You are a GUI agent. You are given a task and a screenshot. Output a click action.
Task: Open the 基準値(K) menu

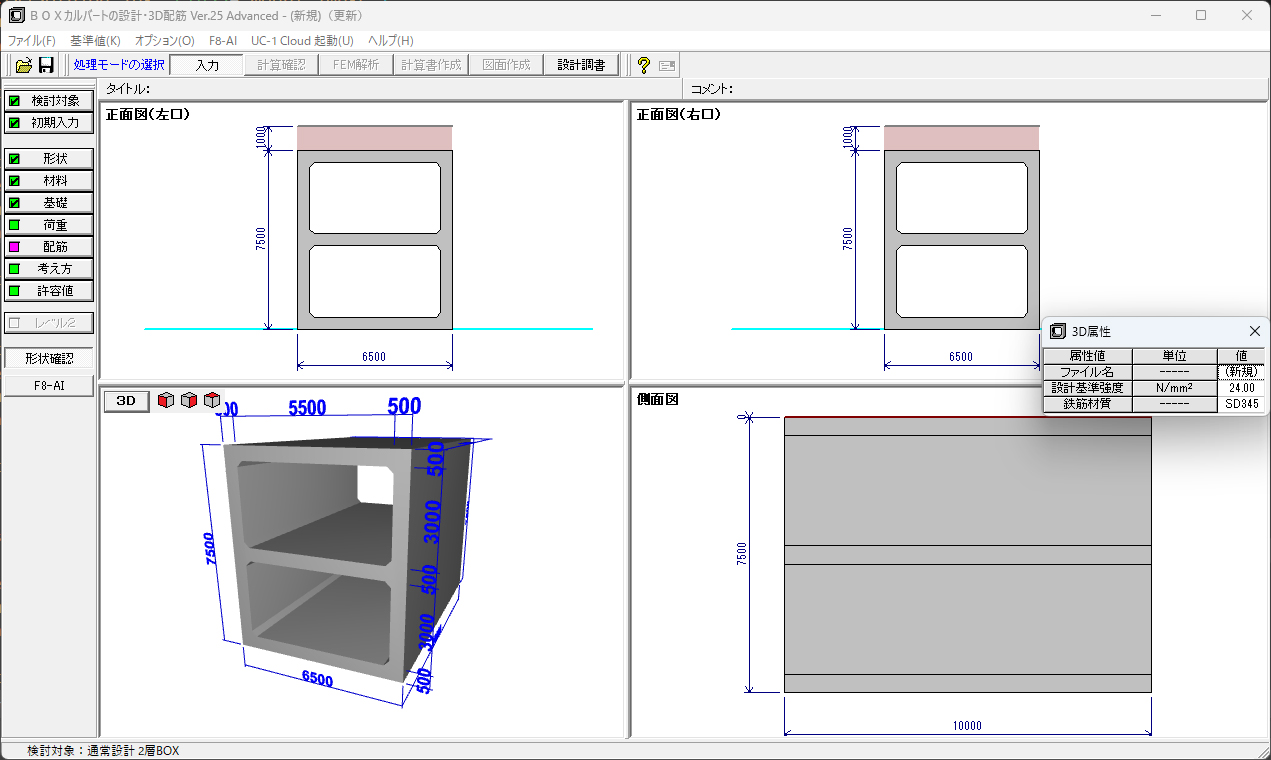coord(95,41)
